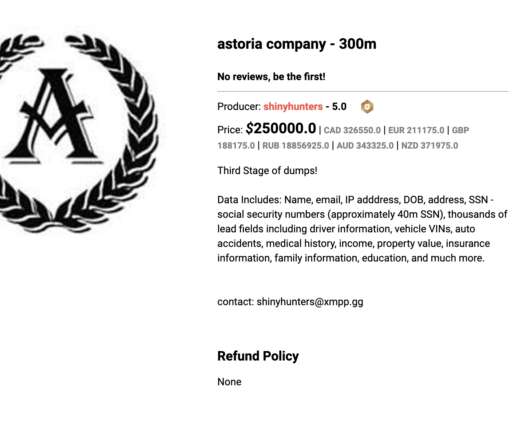This screenshot has height=429, width=514.
Task: Open the shinyhunters producer profile link
Action: pyautogui.click(x=293, y=107)
